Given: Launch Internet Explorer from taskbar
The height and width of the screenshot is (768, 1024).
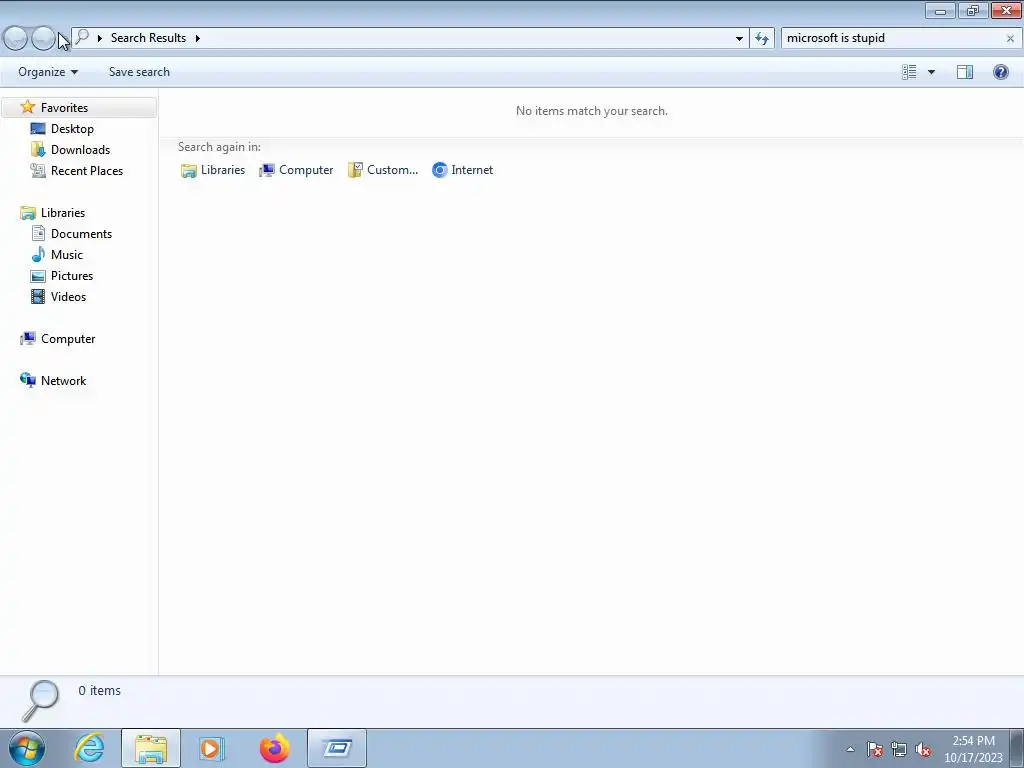Looking at the screenshot, I should pos(89,748).
